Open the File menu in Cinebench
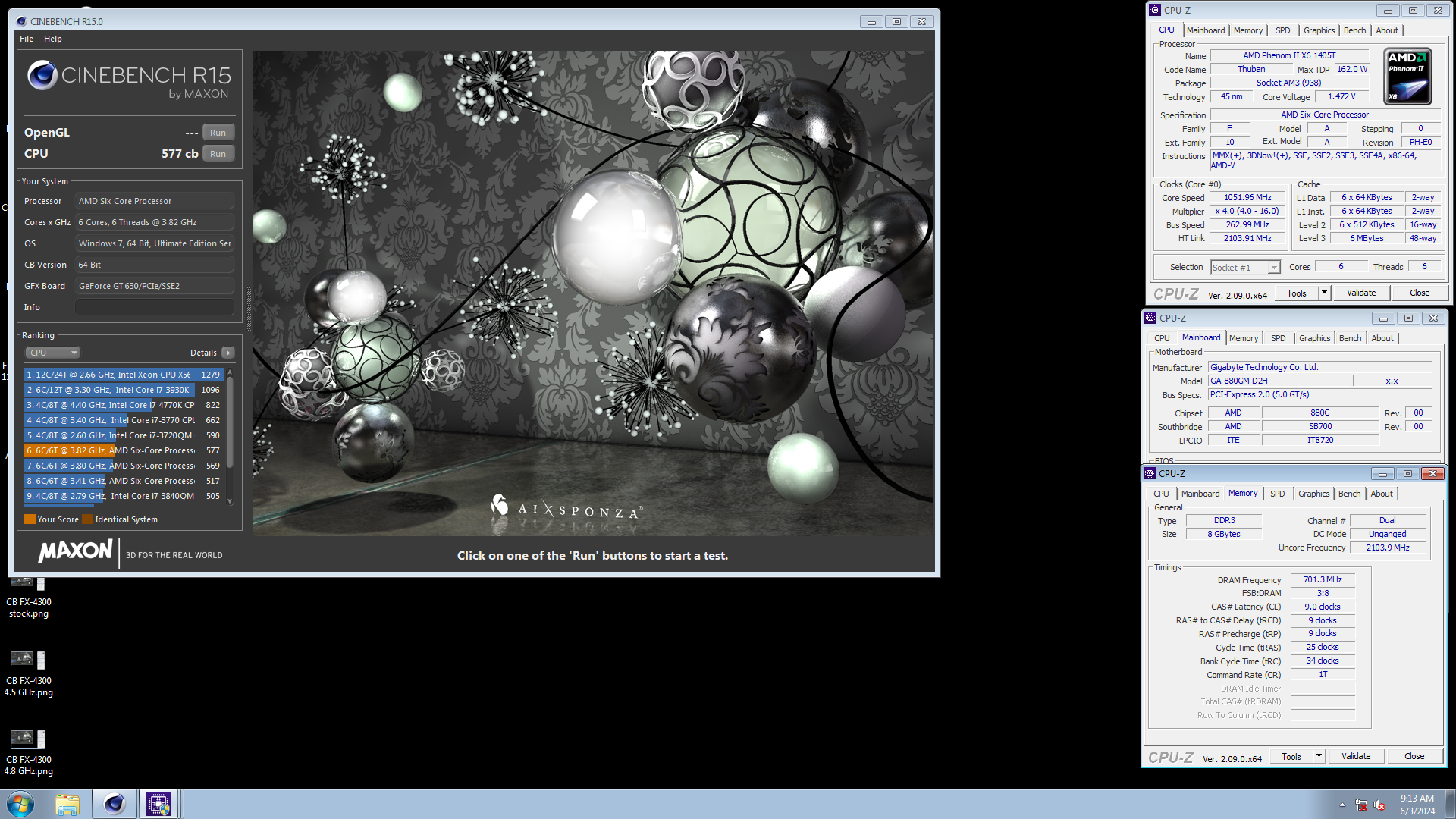Image resolution: width=1456 pixels, height=819 pixels. pyautogui.click(x=27, y=39)
